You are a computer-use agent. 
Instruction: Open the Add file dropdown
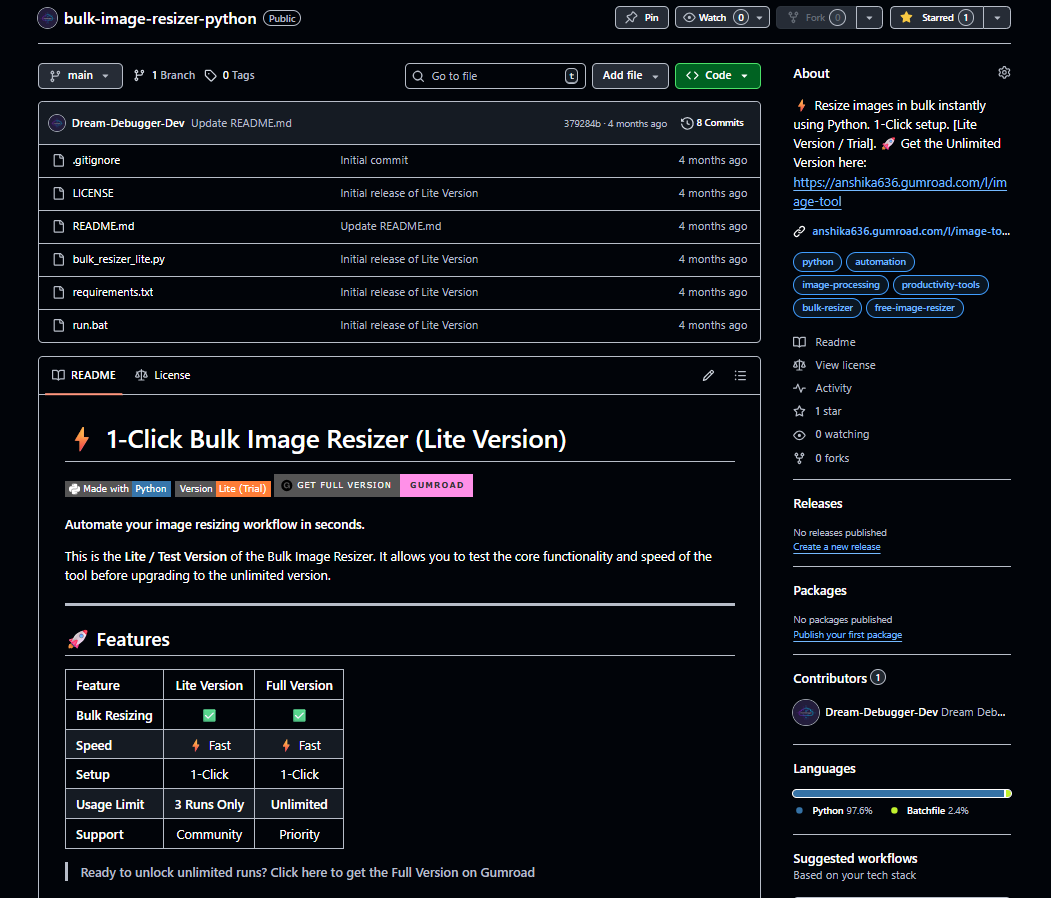tap(630, 75)
